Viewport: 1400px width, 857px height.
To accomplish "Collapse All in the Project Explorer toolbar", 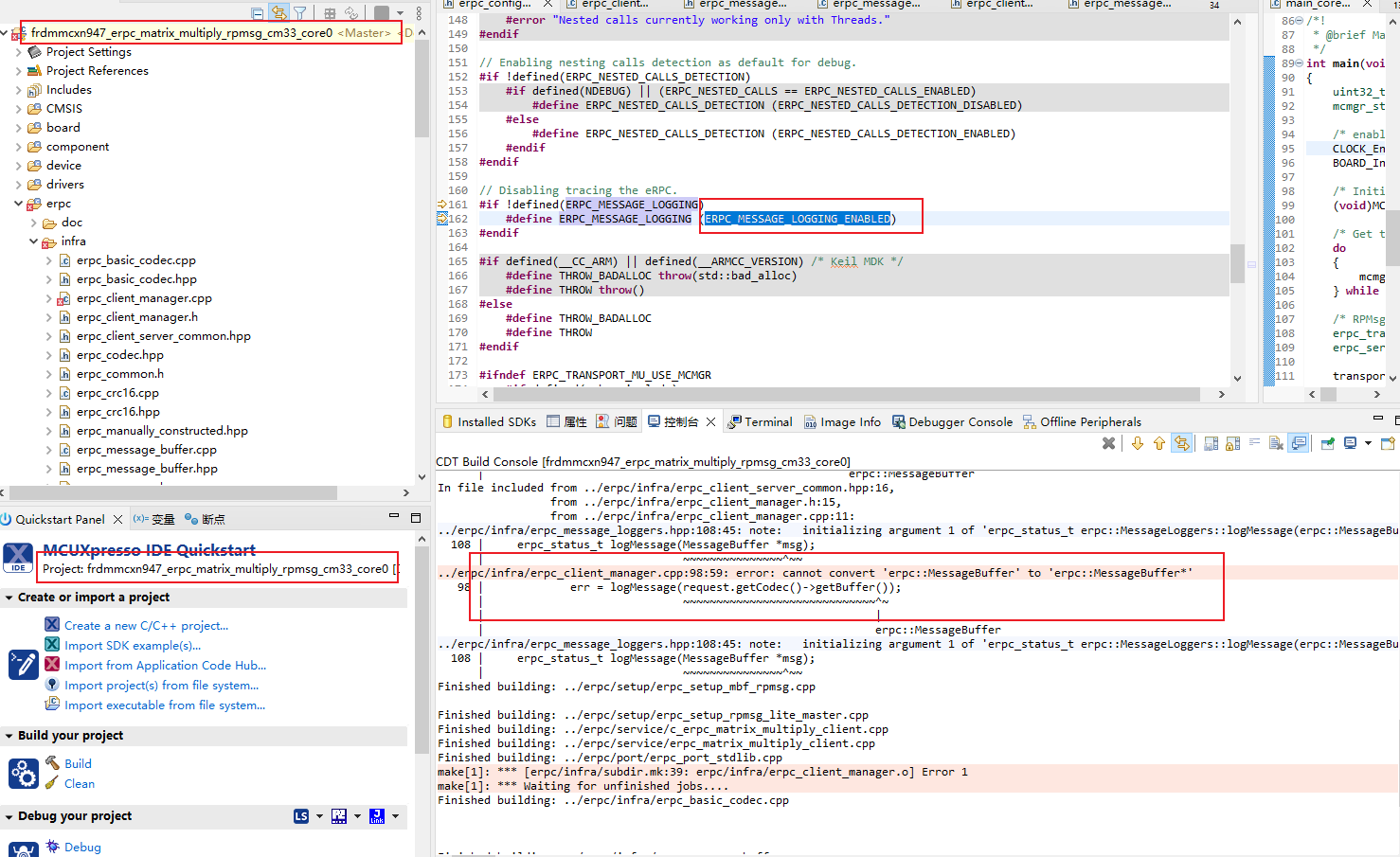I will coord(257,12).
